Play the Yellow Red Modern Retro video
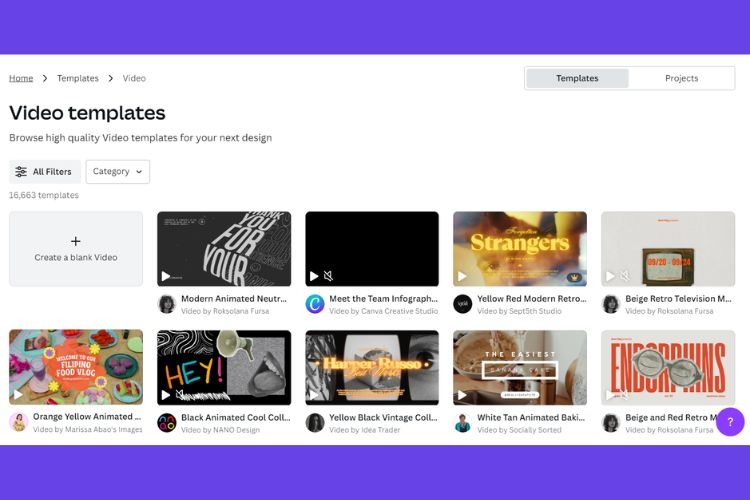 [462, 276]
